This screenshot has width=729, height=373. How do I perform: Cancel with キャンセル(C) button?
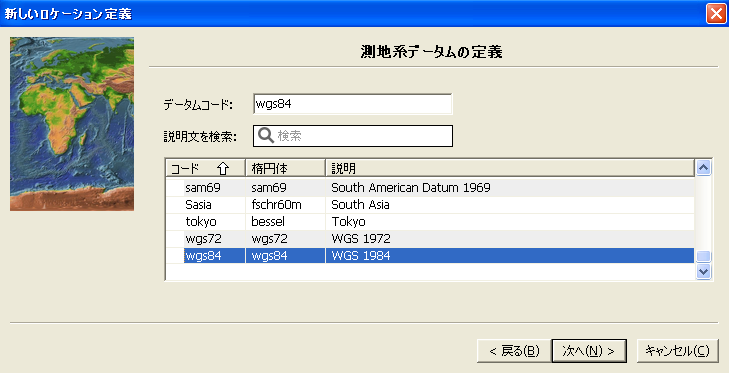coord(677,351)
